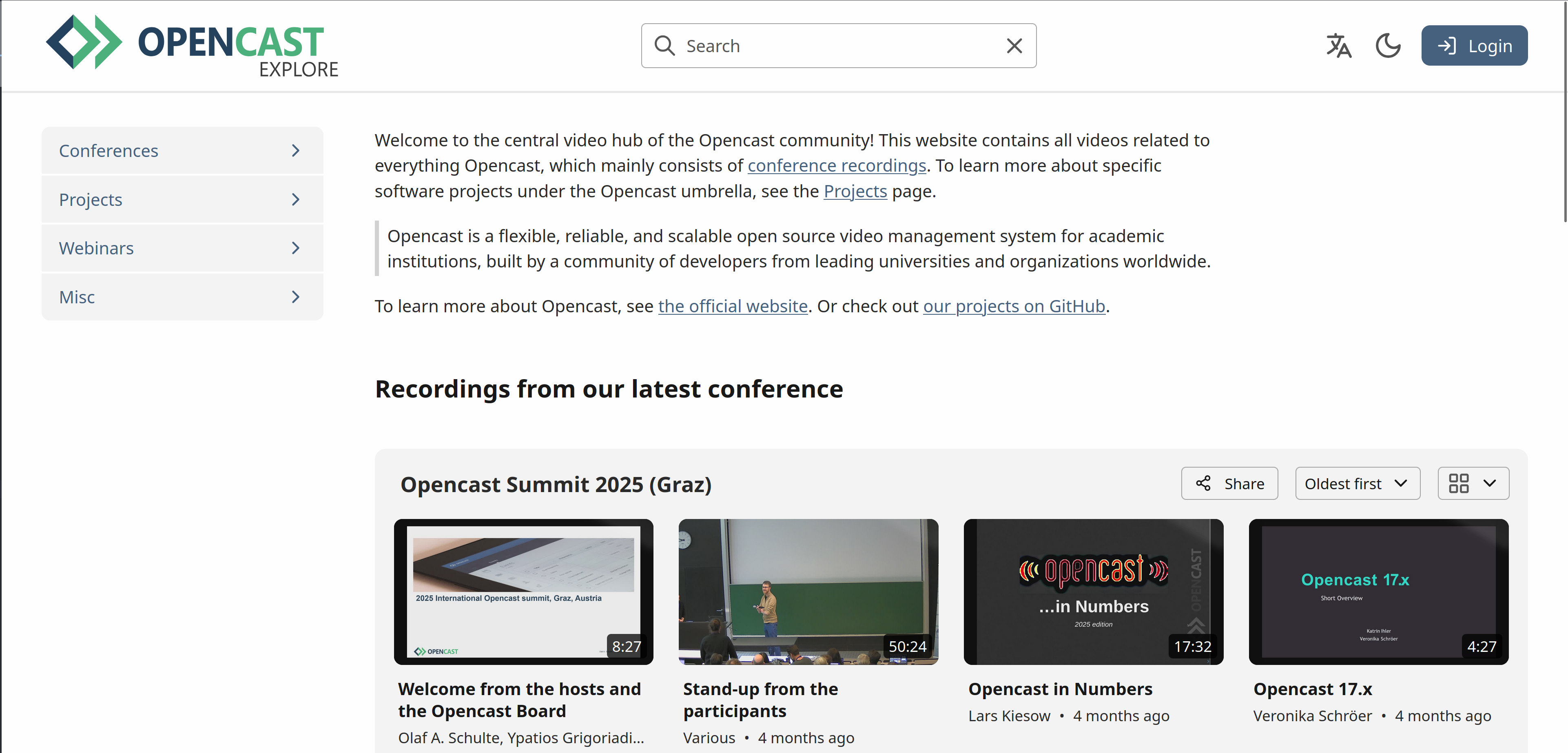Click inside the Search input field

pos(822,46)
